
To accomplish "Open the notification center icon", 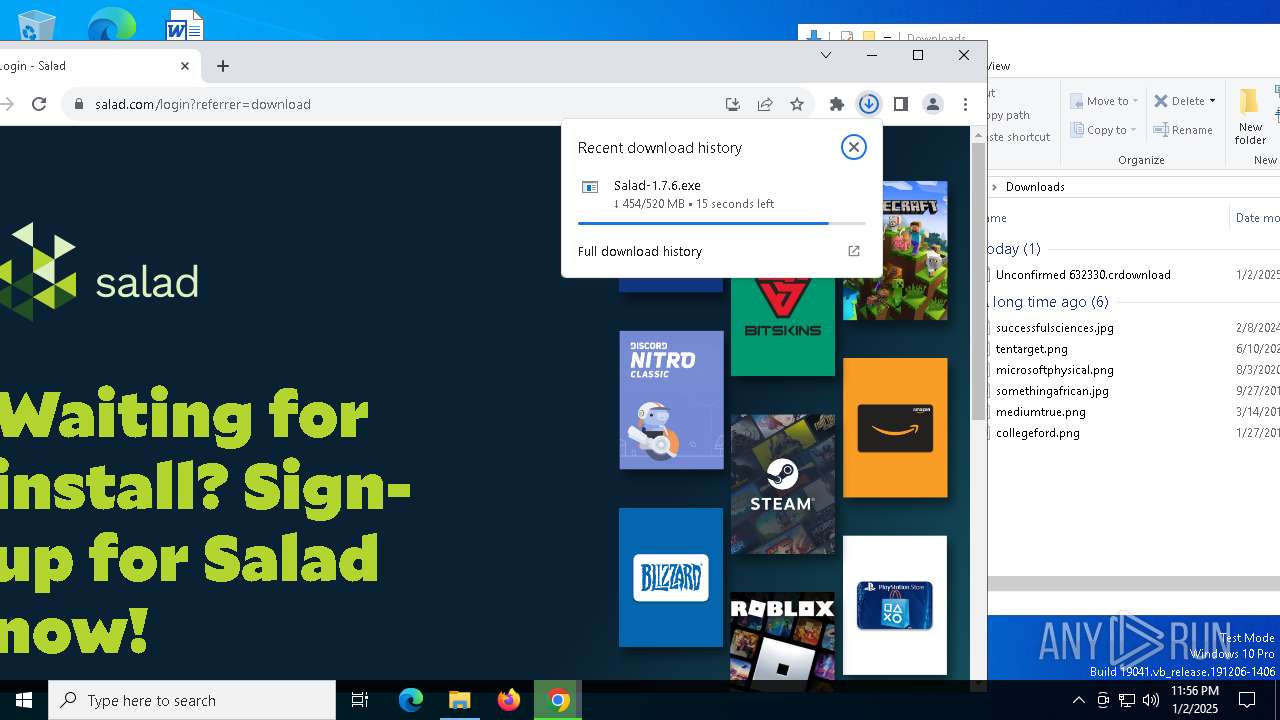I will [1247, 700].
